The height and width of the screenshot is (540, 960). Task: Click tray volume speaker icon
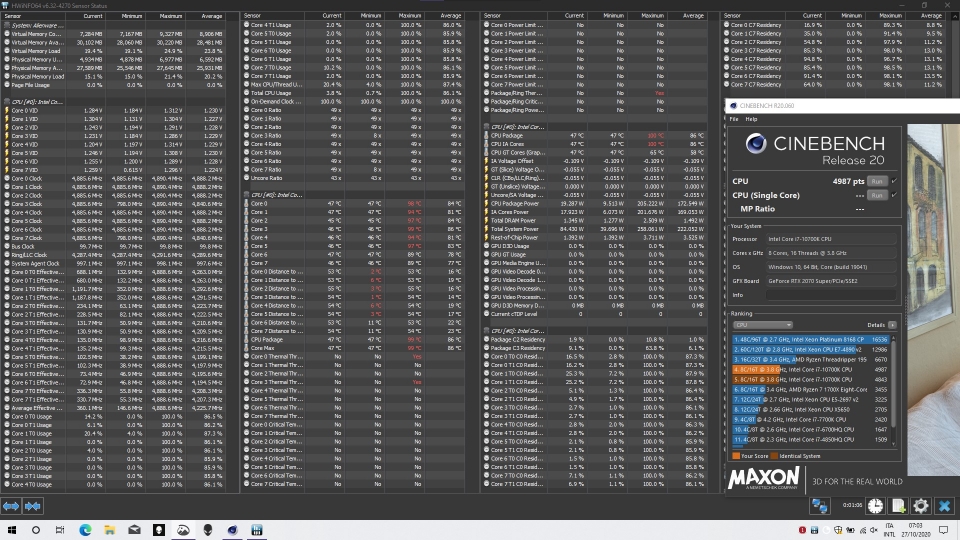pos(873,530)
